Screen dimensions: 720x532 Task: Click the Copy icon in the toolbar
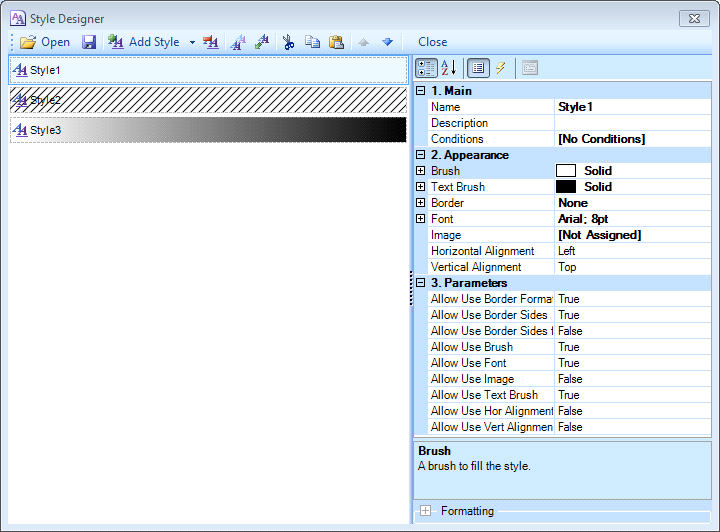click(312, 42)
